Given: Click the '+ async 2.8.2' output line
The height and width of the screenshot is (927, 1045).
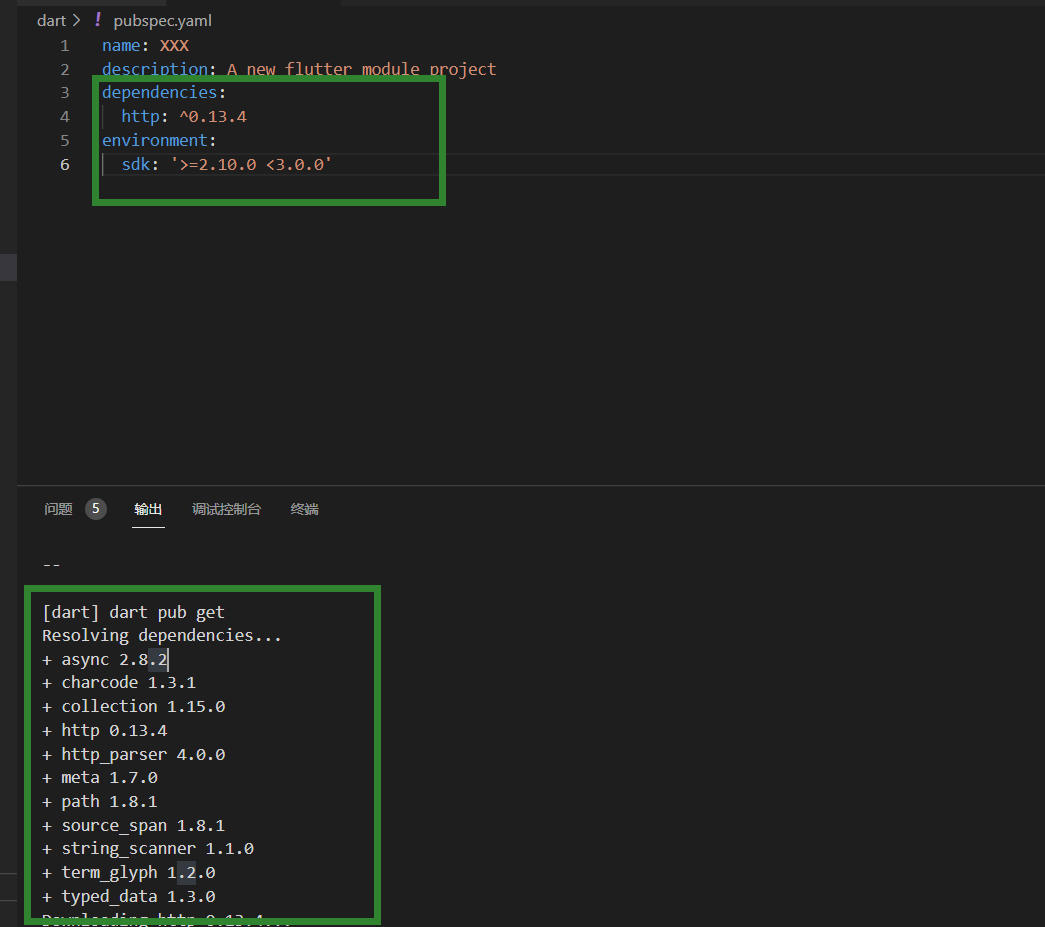Looking at the screenshot, I should 105,660.
